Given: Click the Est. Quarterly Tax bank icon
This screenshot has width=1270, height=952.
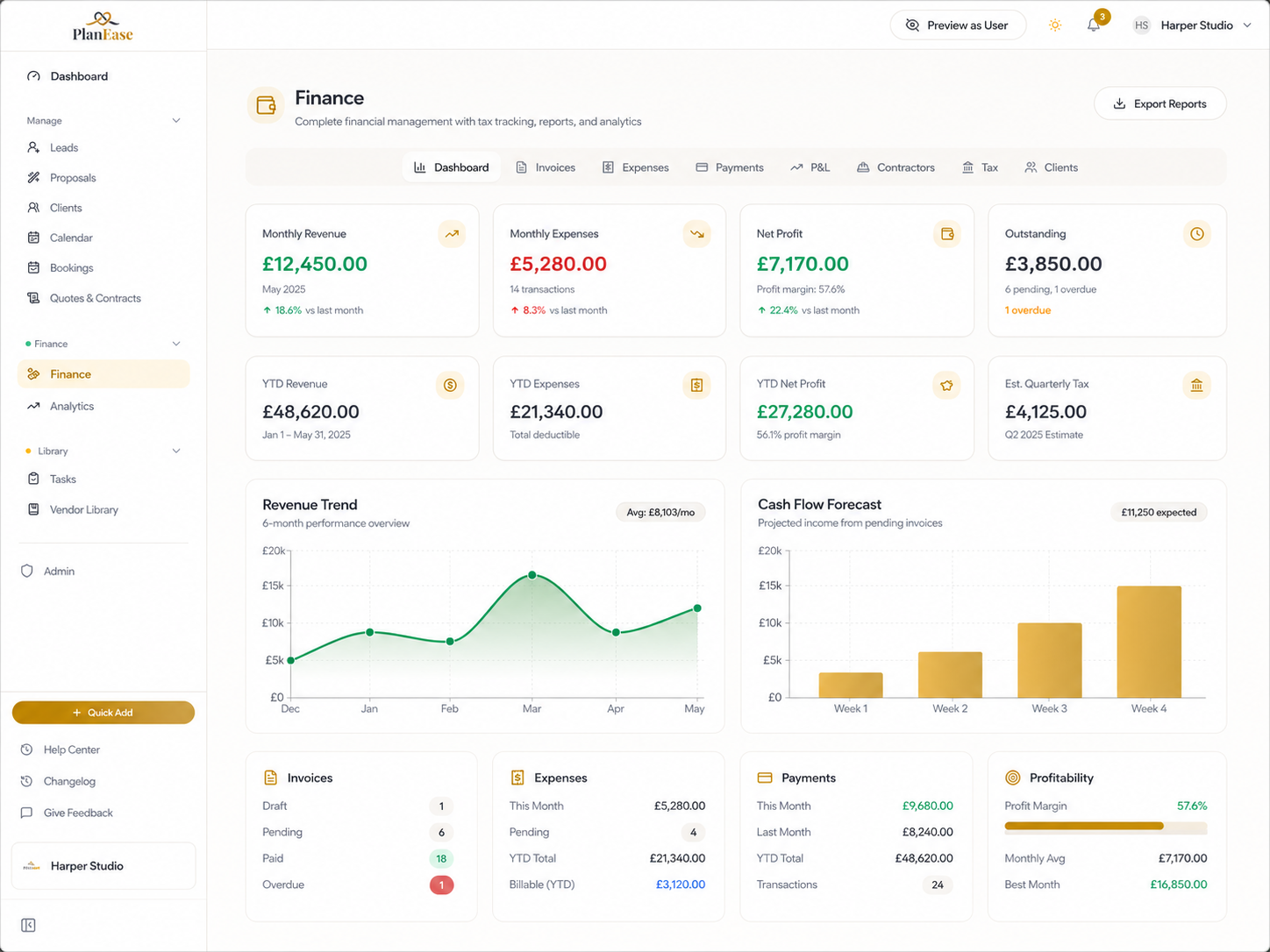Looking at the screenshot, I should 1197,385.
